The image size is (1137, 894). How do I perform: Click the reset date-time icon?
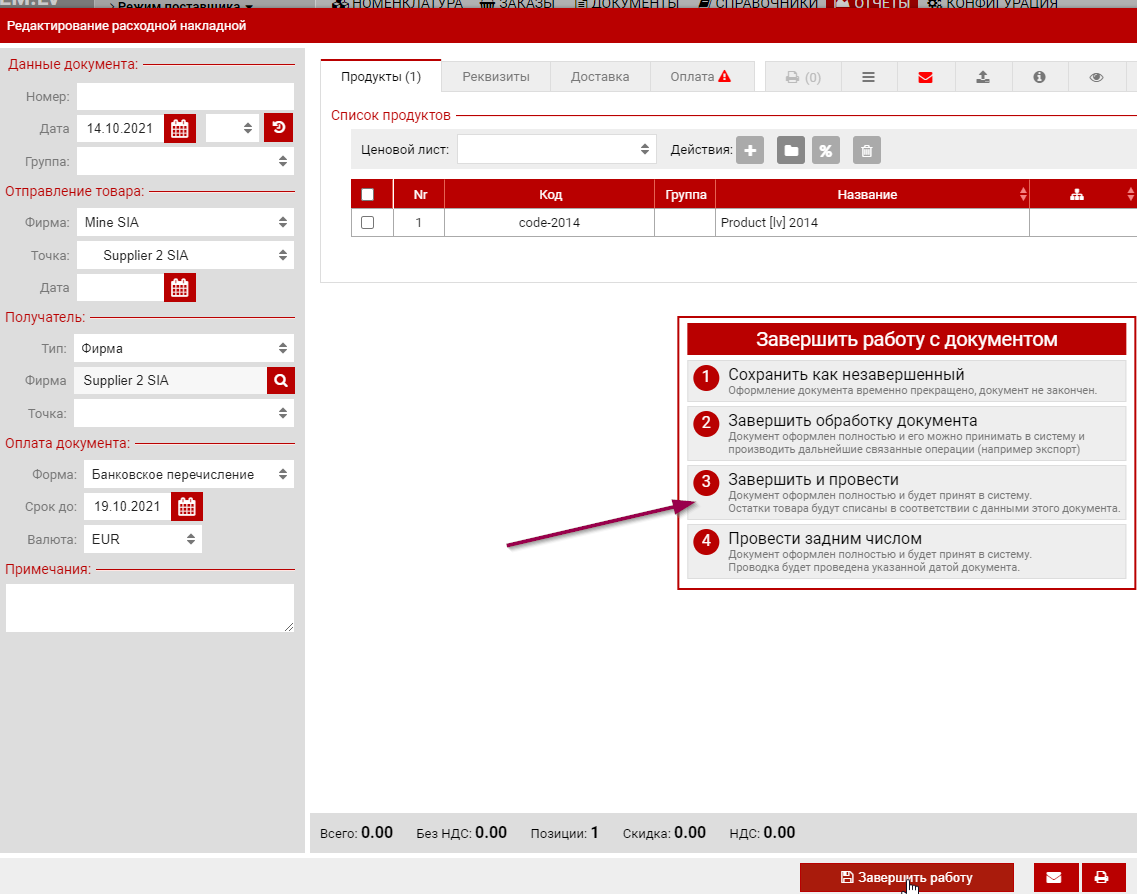pyautogui.click(x=279, y=128)
